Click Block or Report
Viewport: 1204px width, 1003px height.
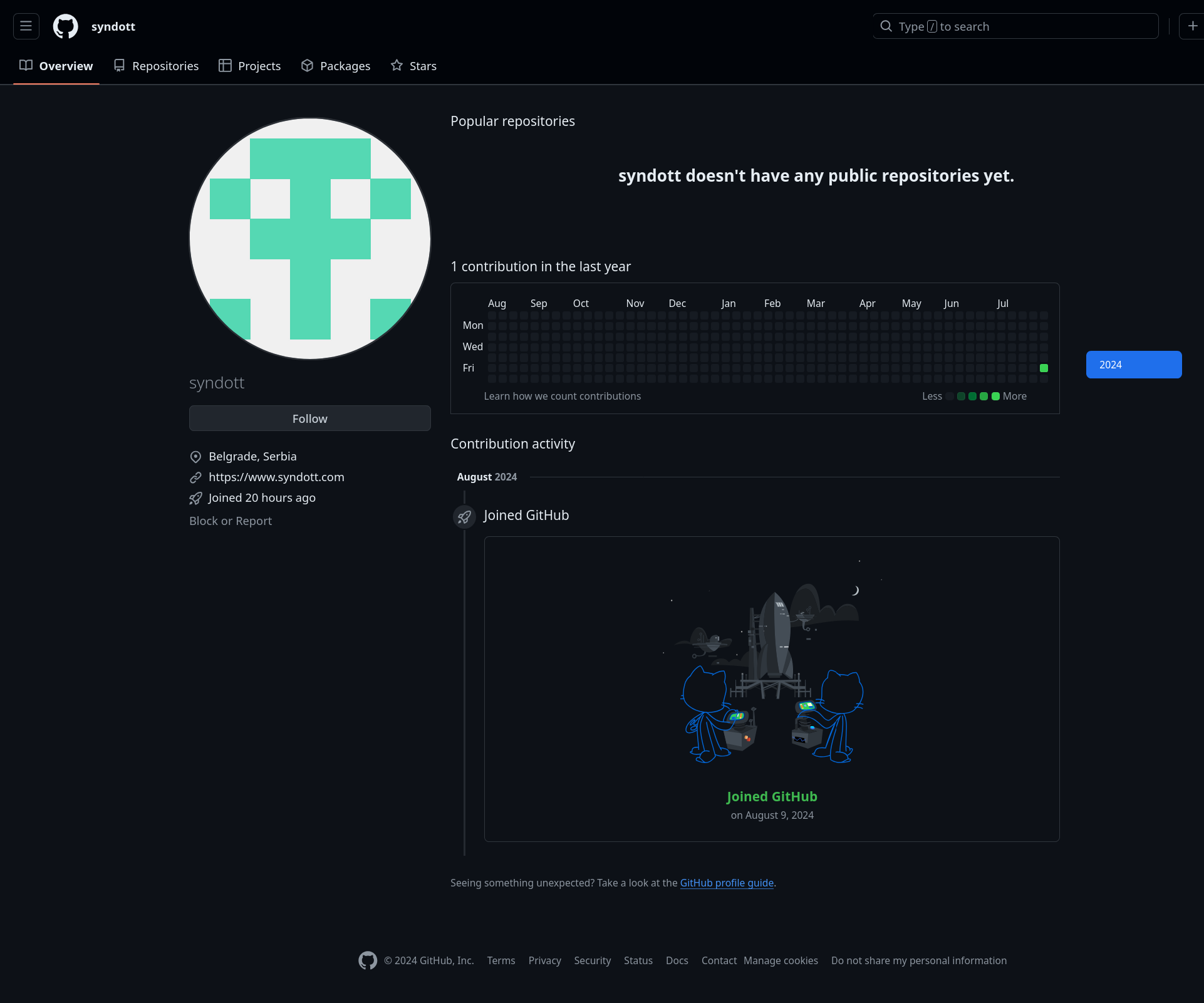231,521
